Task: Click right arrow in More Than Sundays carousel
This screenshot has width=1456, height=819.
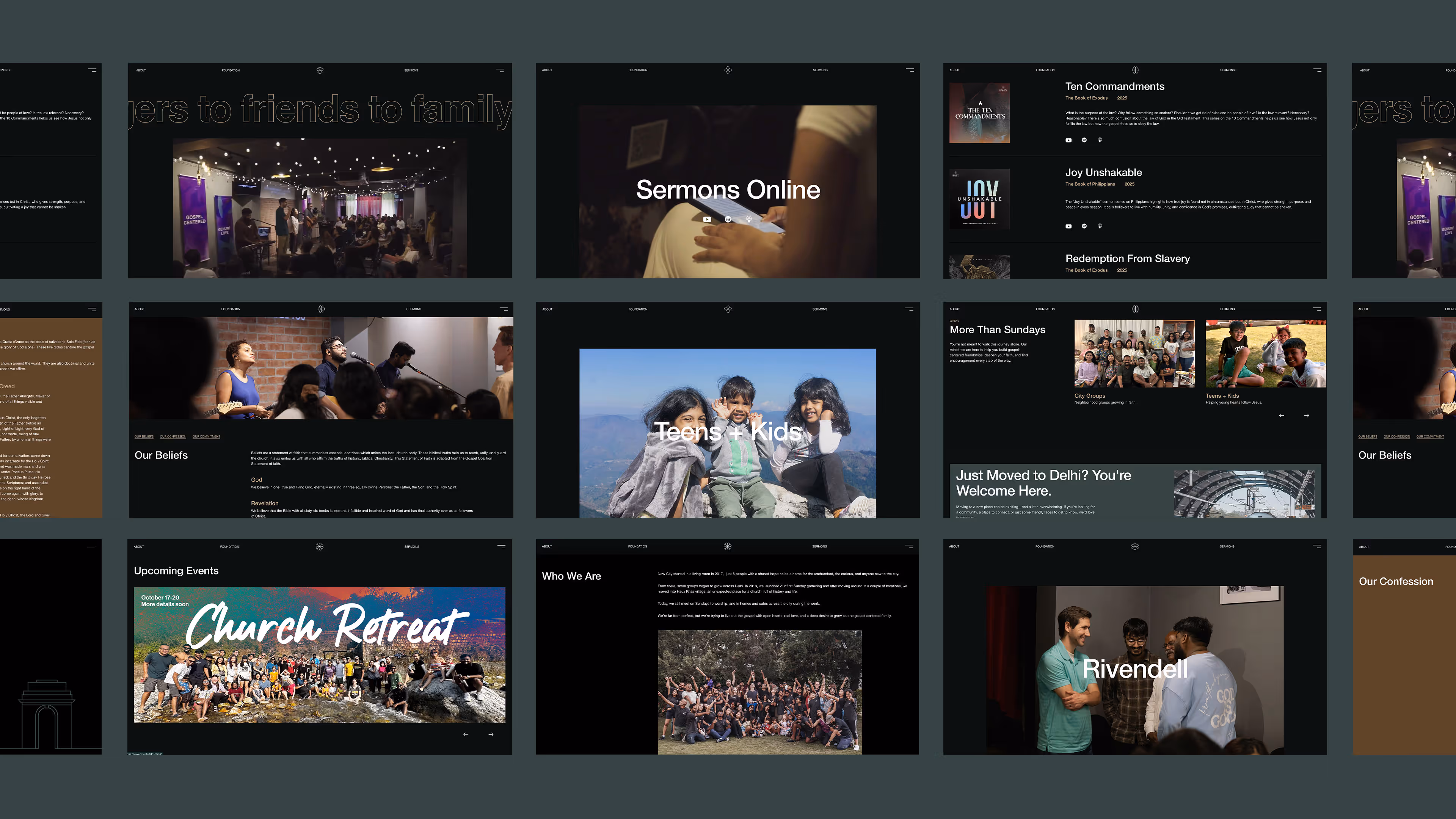Action: pos(1306,416)
